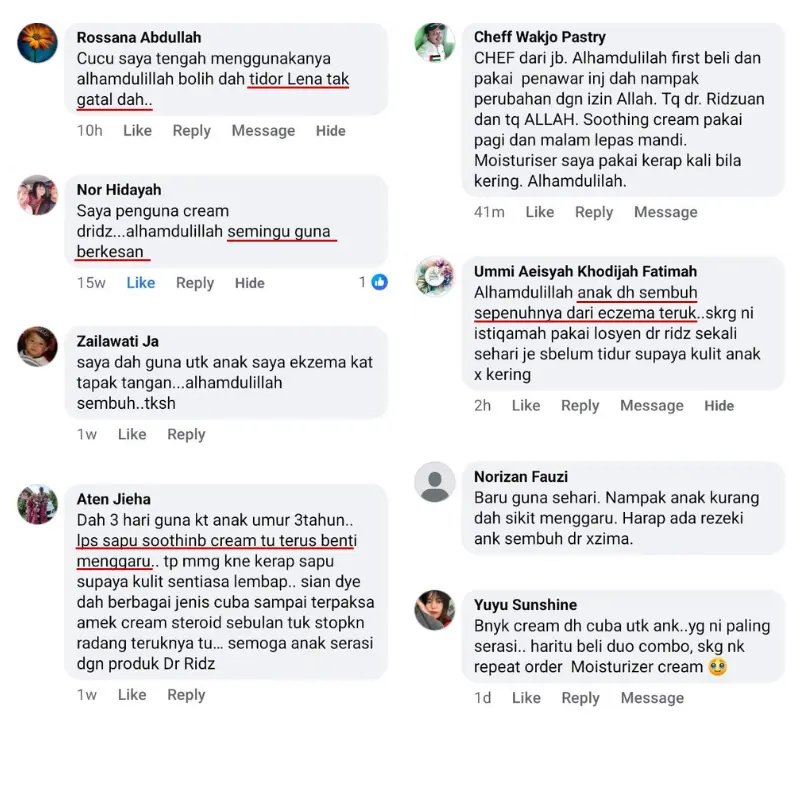Viewport: 800px width, 800px height.
Task: Reply to Aten Jieha's comment
Action: coord(186,694)
